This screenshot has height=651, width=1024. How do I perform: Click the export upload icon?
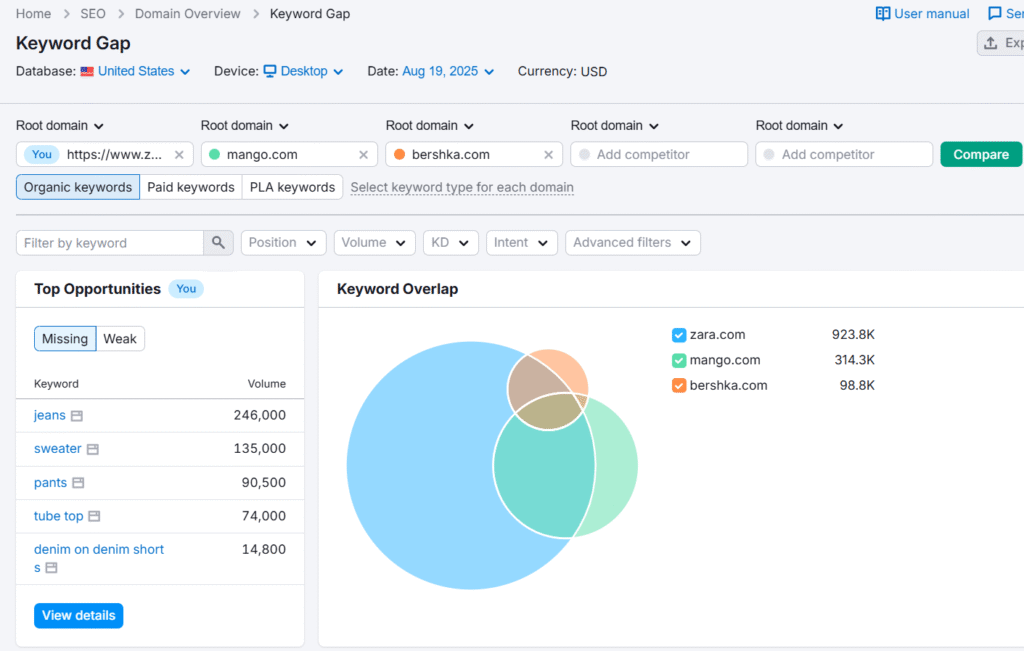pyautogui.click(x=991, y=43)
